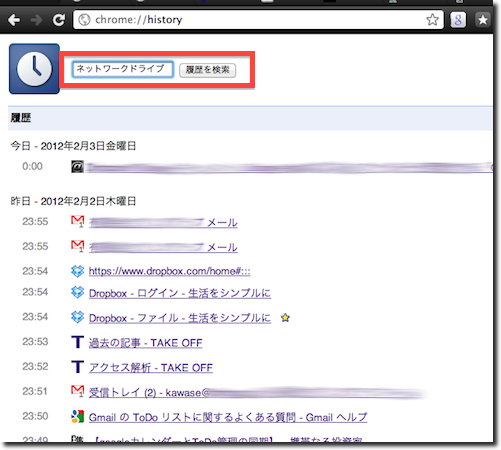Open Gmail の ToDo リスト help link
Screen dimensions: 501x450
[x=228, y=417]
